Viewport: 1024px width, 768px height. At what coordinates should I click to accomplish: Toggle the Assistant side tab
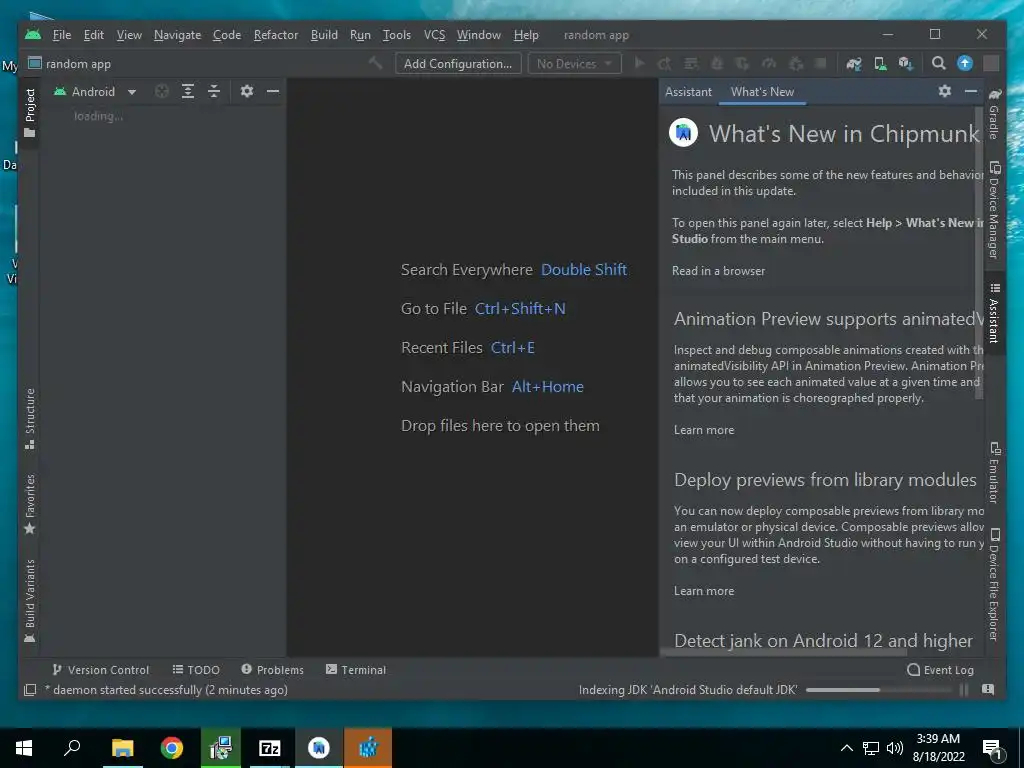pyautogui.click(x=994, y=313)
